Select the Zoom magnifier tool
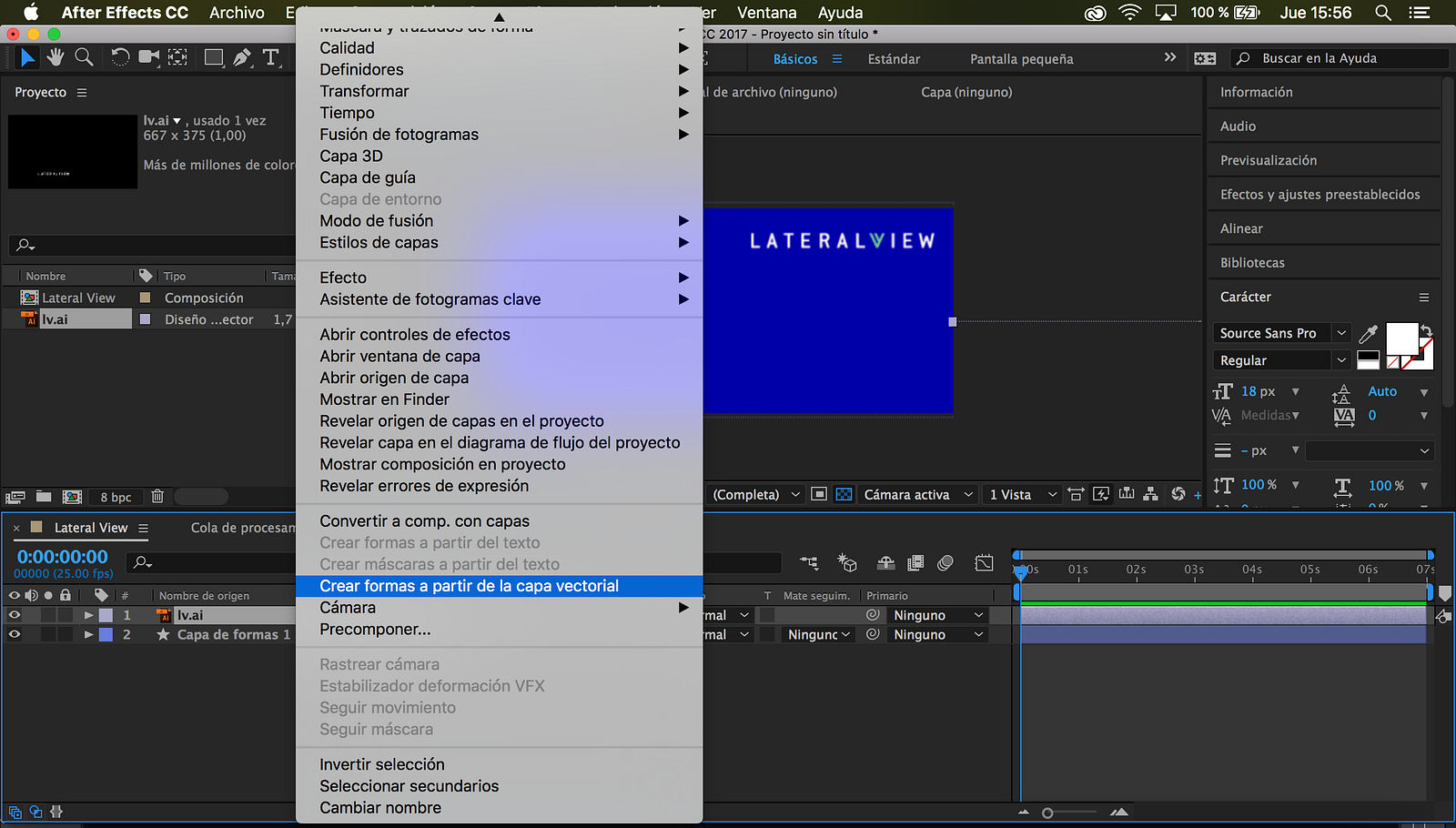1456x828 pixels. click(84, 57)
